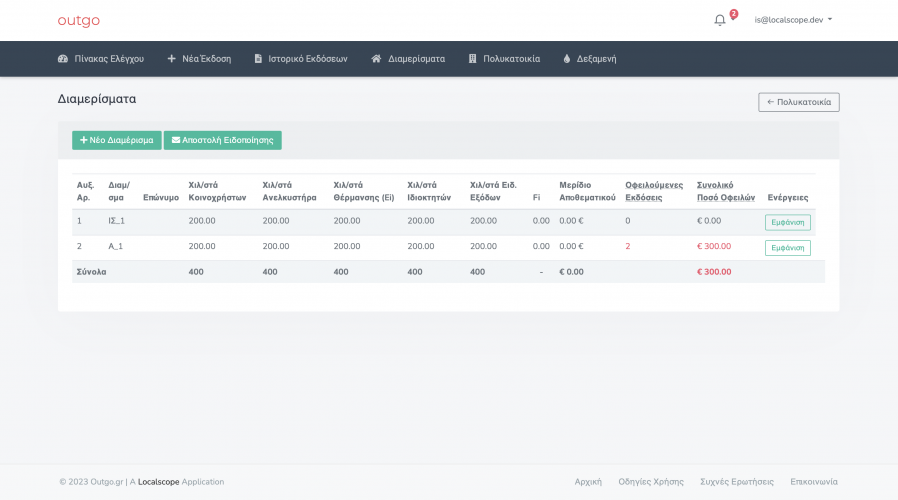The image size is (898, 500).
Task: Click the ← Πολυκατοικία back button
Action: coord(799,102)
